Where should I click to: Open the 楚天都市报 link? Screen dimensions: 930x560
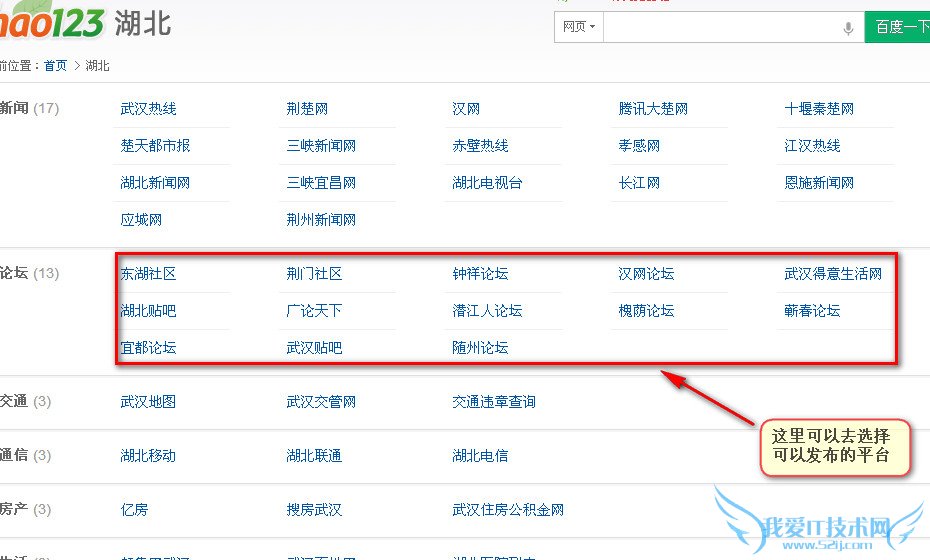155,146
